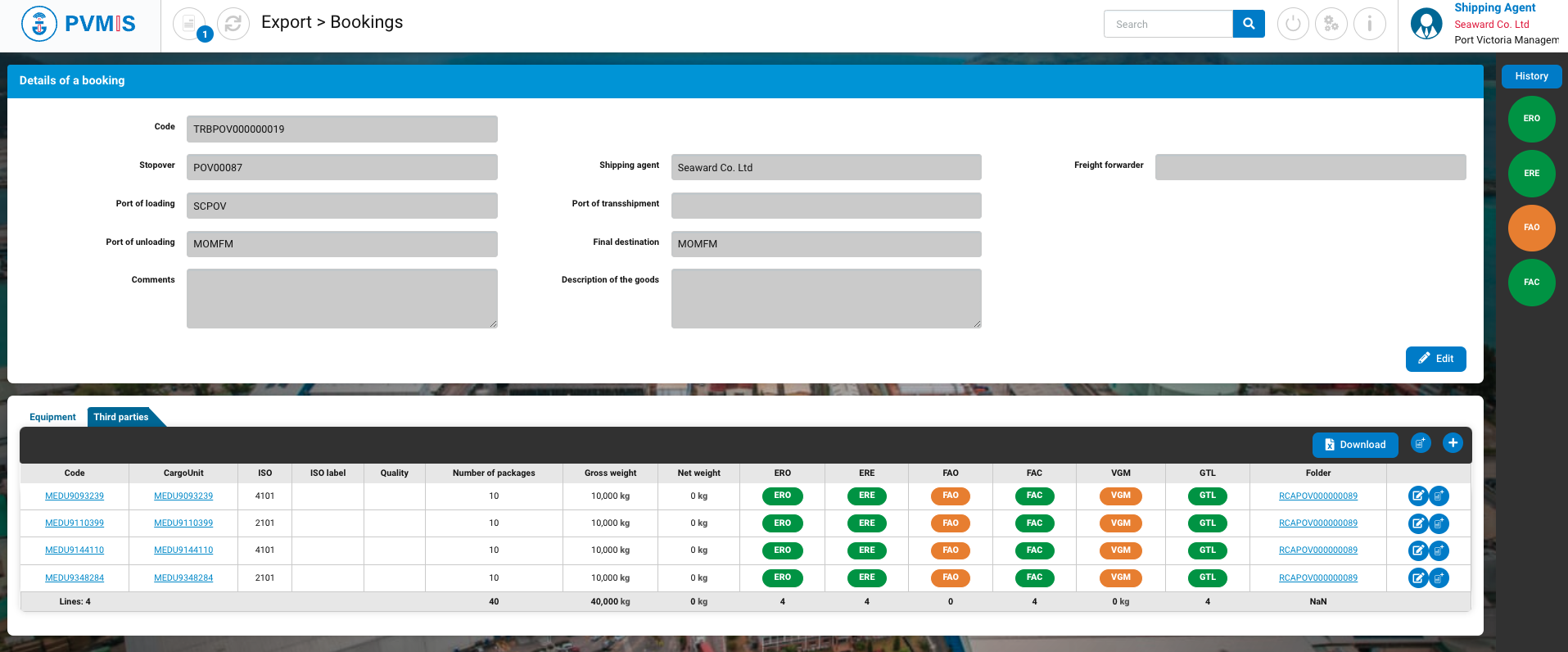Screen dimensions: 1568x652
Task: Download the equipment list as spreadsheet
Action: [x=1354, y=445]
